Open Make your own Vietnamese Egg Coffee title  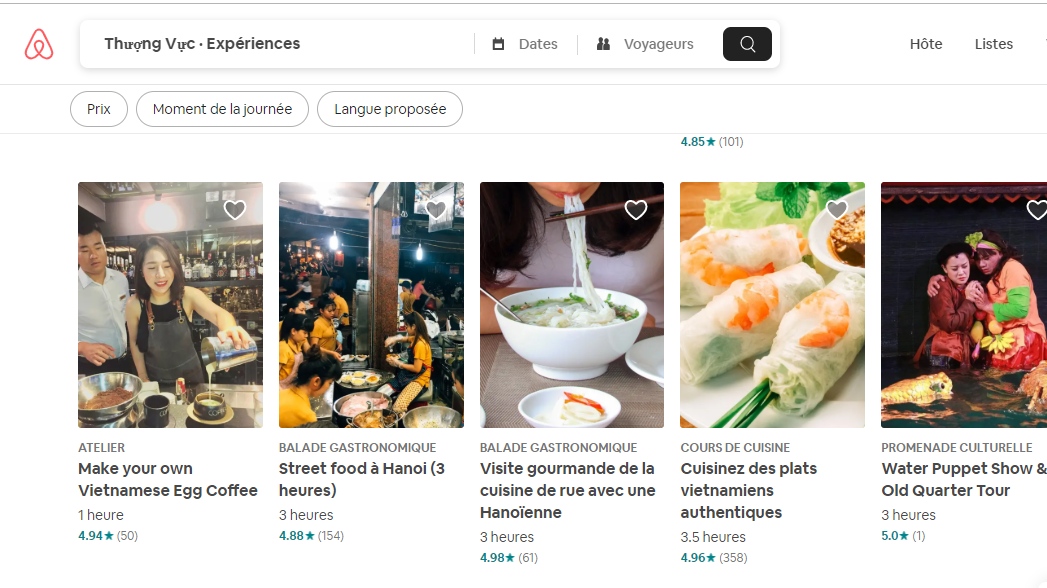pos(168,479)
